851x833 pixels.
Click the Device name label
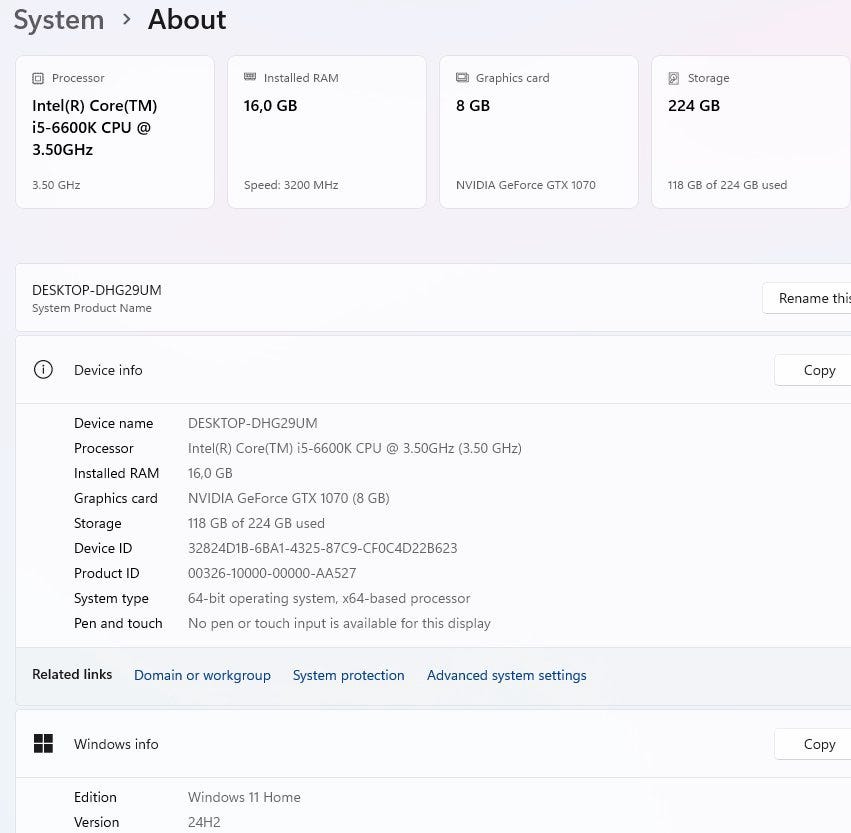click(113, 423)
